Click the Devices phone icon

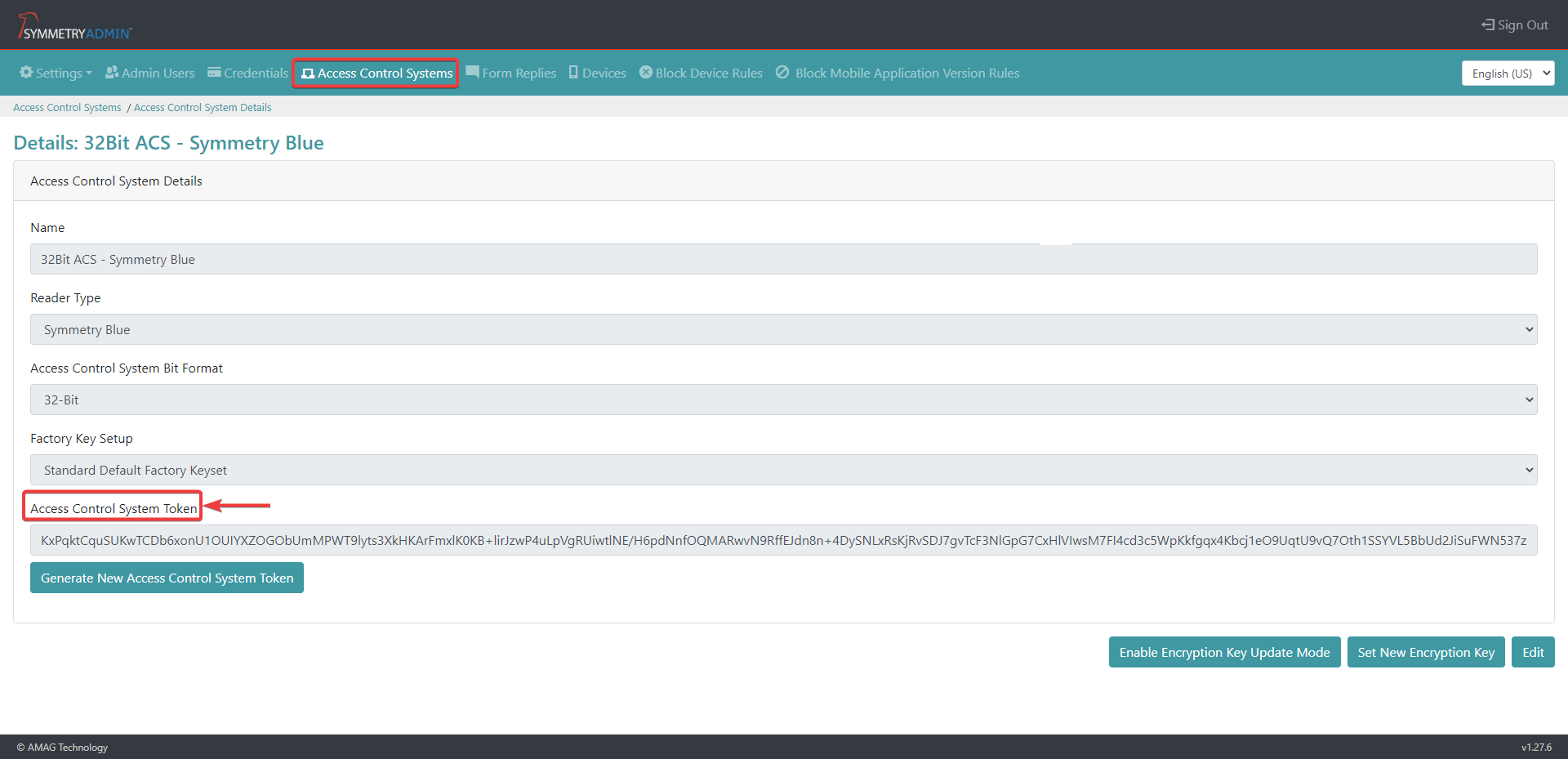(573, 72)
